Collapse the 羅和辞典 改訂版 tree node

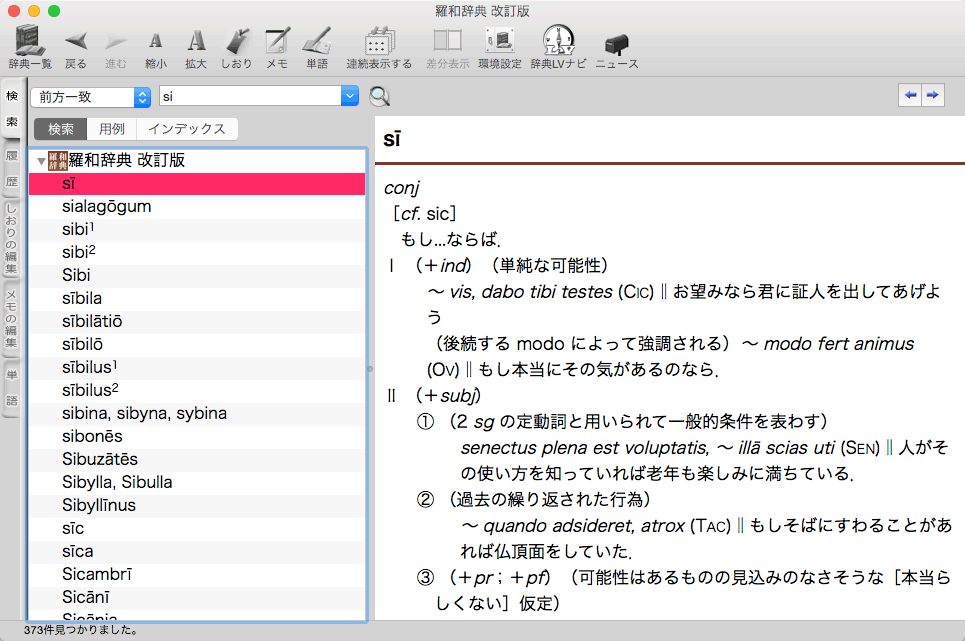point(41,161)
